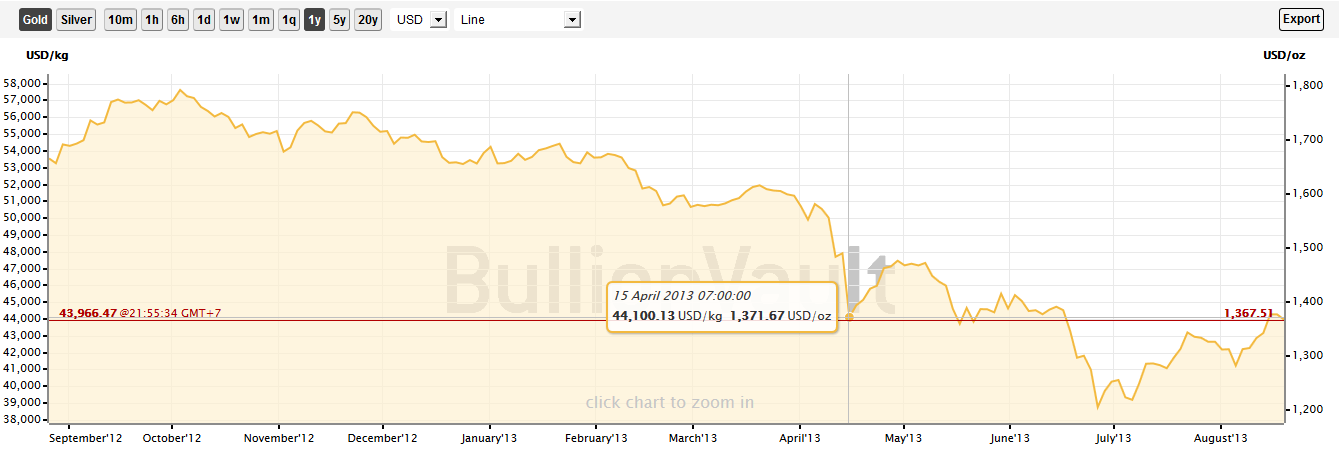Click the 15 April 2013 data point marker
Image resolution: width=1339 pixels, height=459 pixels.
coord(849,317)
